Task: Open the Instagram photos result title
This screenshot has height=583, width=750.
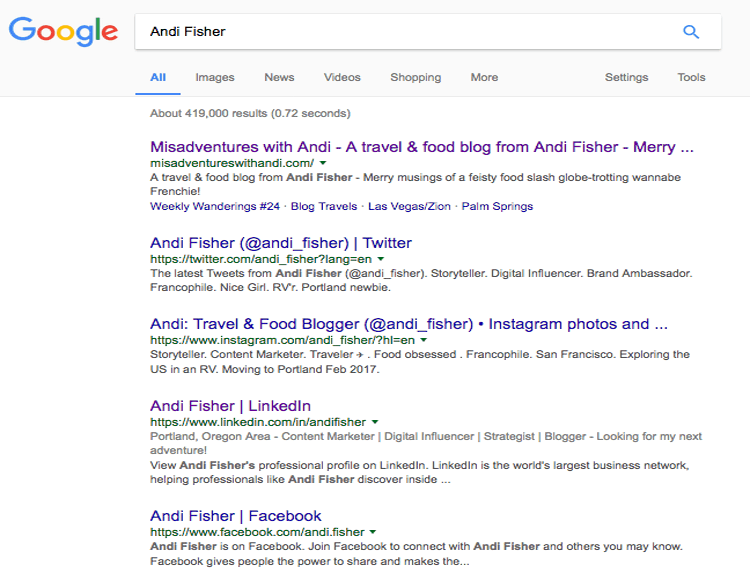Action: click(408, 324)
